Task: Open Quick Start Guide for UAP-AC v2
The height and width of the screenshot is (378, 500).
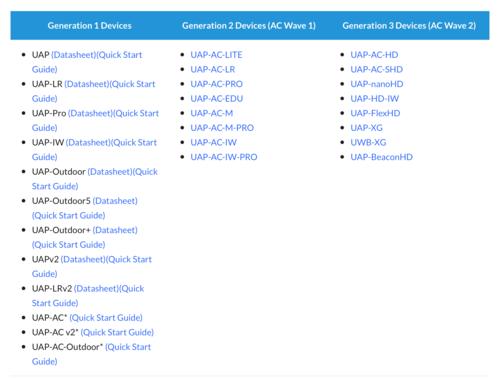Action: [x=117, y=332]
